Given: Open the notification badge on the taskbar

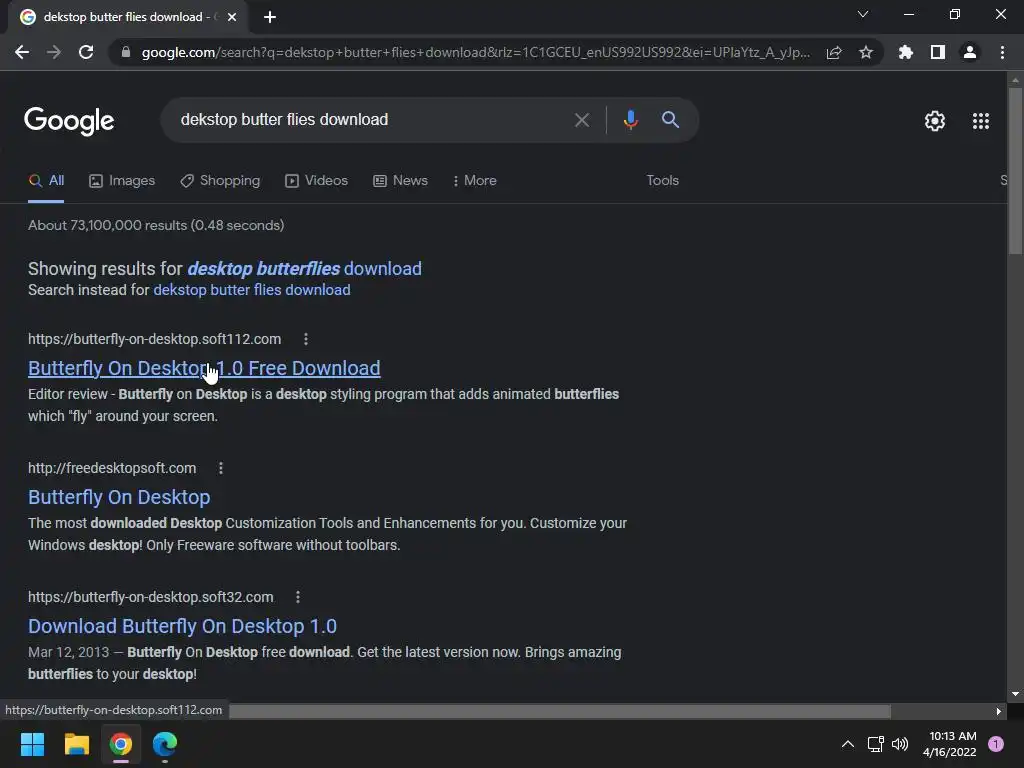Looking at the screenshot, I should (996, 744).
